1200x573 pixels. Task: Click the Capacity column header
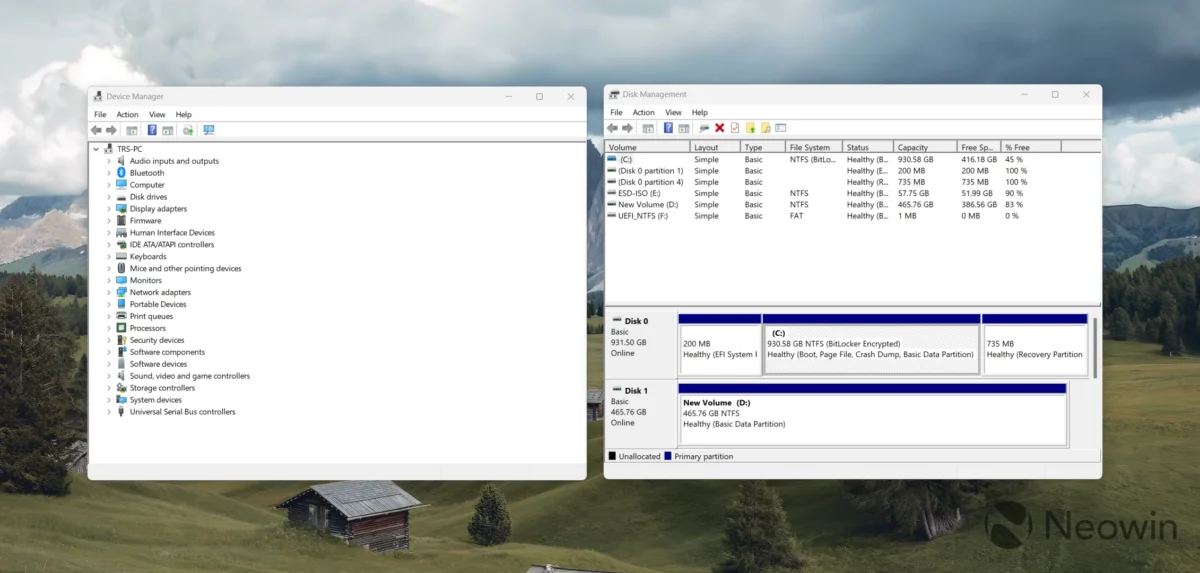click(912, 147)
